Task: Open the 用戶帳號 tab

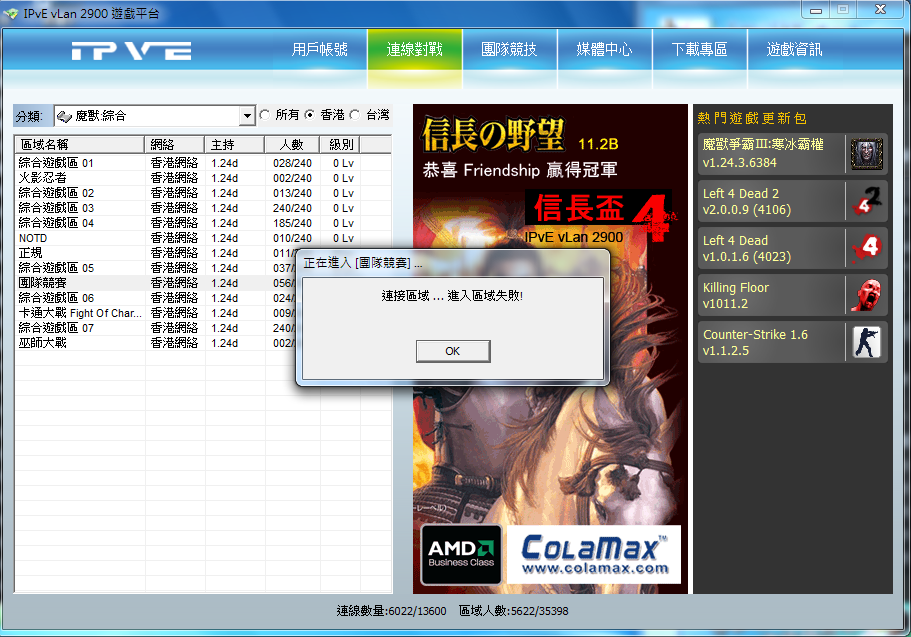Action: click(320, 50)
